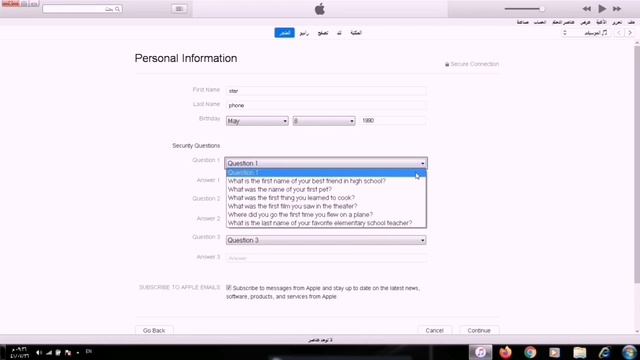Go forward with right chevron arrow
The width and height of the screenshot is (640, 360).
pyautogui.click(x=630, y=33)
